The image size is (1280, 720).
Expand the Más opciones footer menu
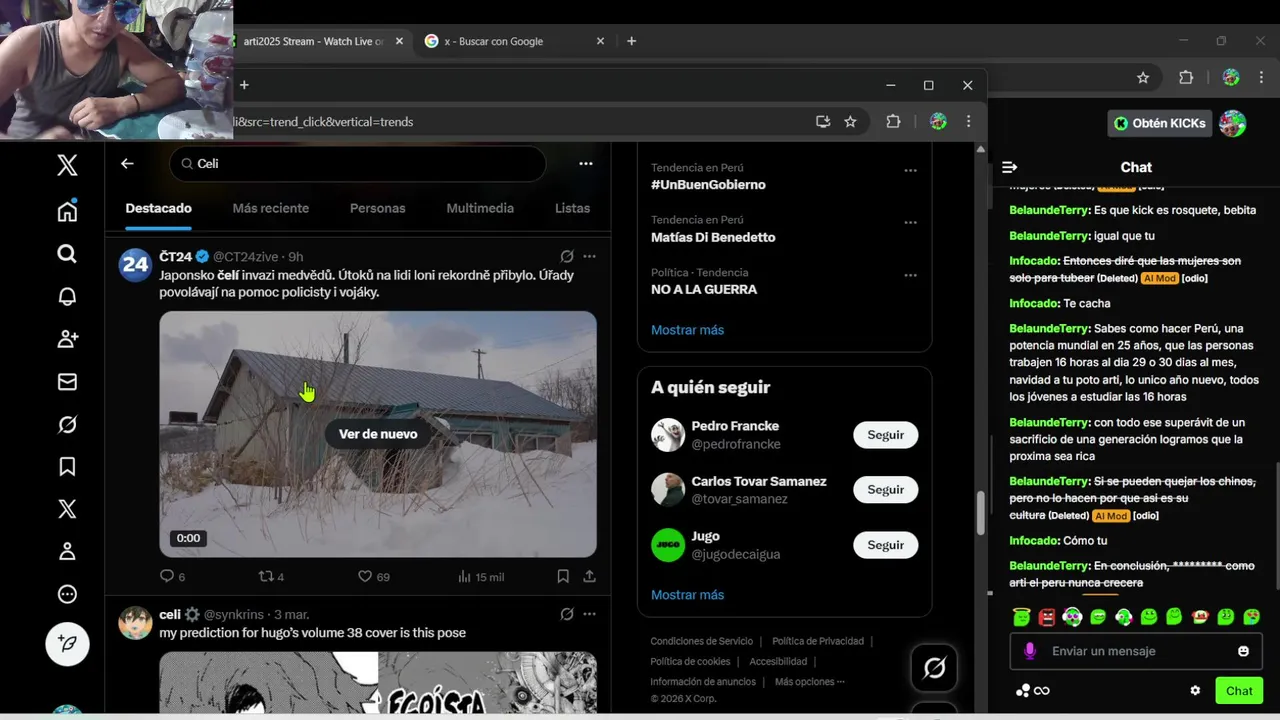point(809,682)
